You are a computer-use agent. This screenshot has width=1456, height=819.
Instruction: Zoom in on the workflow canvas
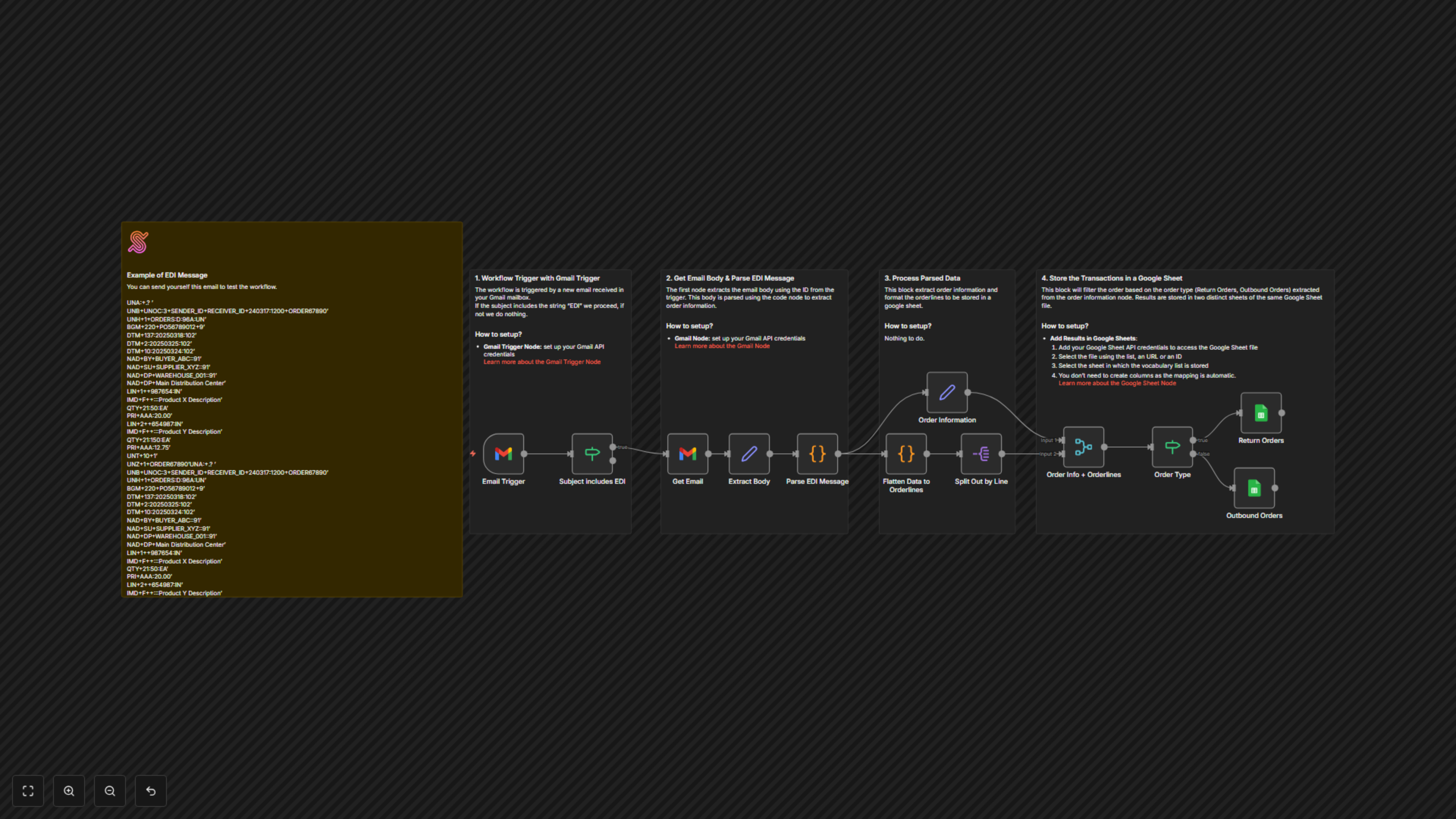point(69,791)
